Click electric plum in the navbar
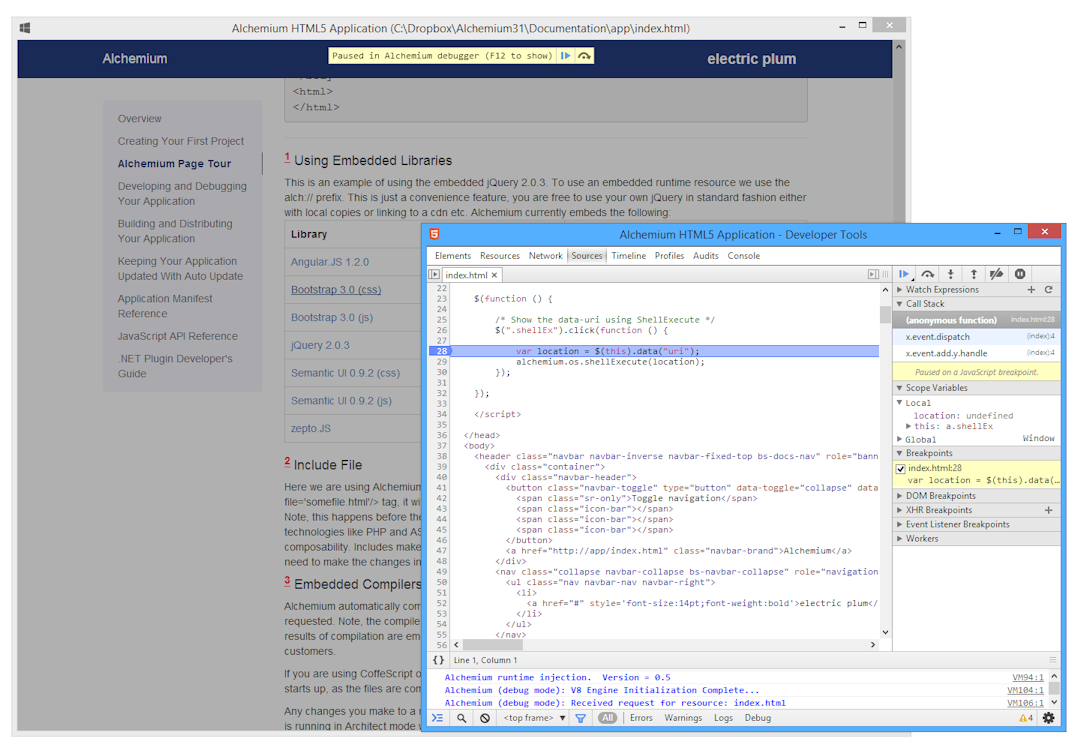 (x=751, y=59)
